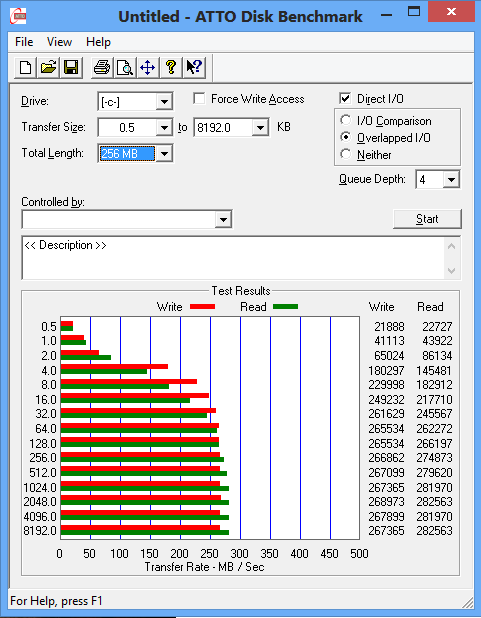Image resolution: width=481 pixels, height=618 pixels.
Task: Open the Total Length 256 MB dropdown
Action: pyautogui.click(x=164, y=153)
